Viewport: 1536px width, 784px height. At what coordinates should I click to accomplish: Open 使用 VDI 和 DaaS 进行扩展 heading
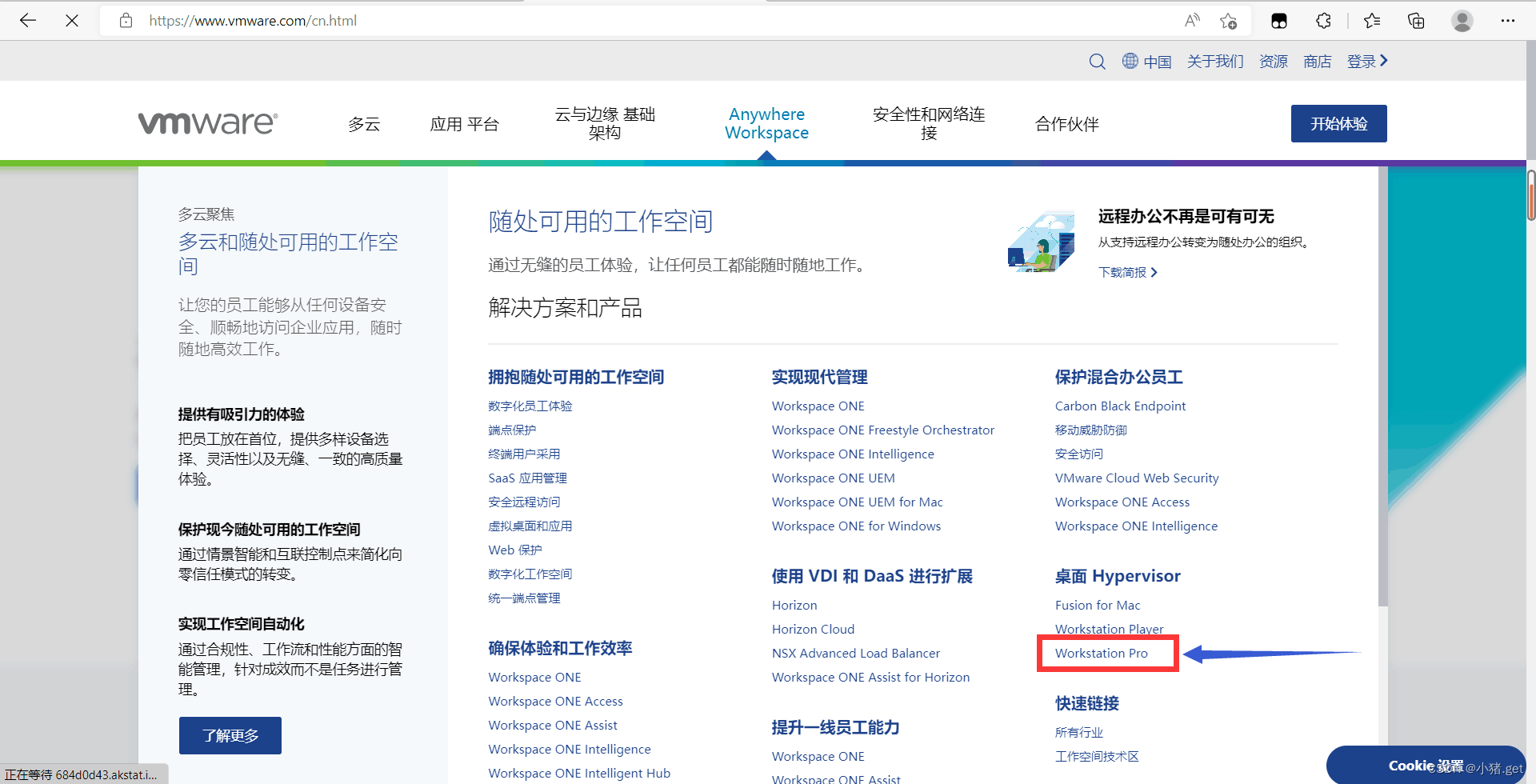pos(872,576)
